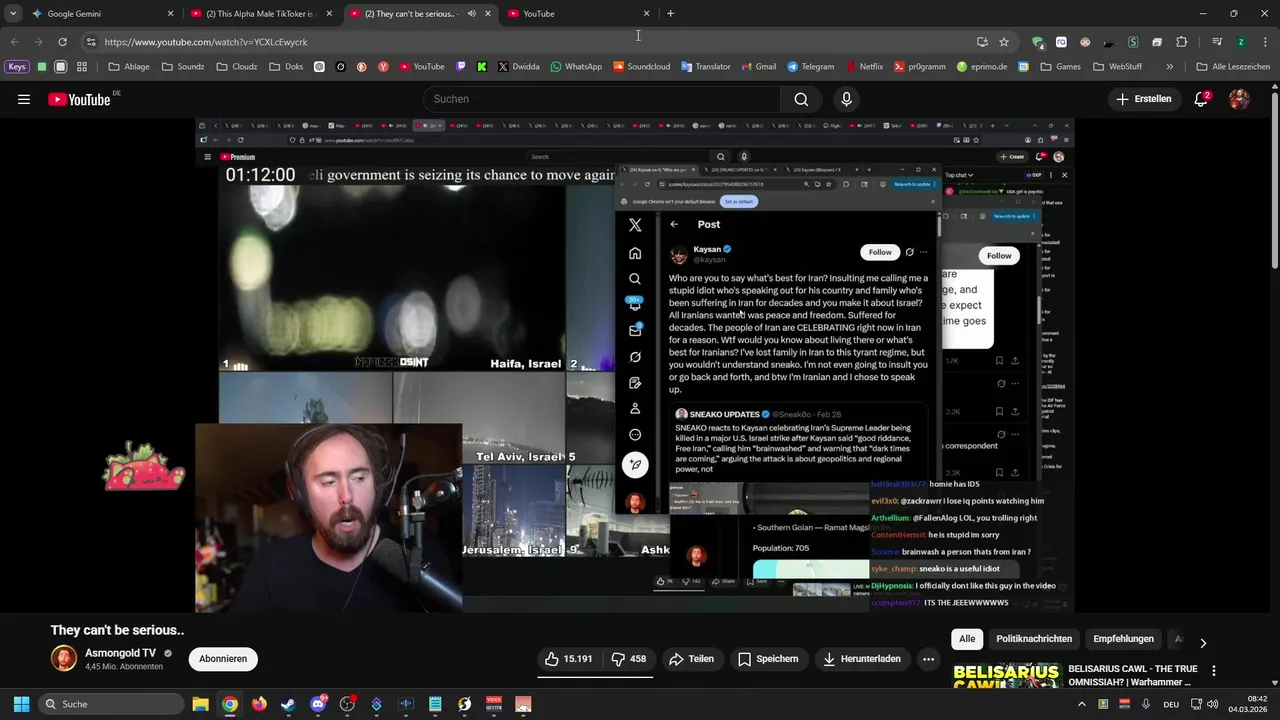Open the Belisarius Cawl video title
The width and height of the screenshot is (1280, 720).
pos(1133,675)
